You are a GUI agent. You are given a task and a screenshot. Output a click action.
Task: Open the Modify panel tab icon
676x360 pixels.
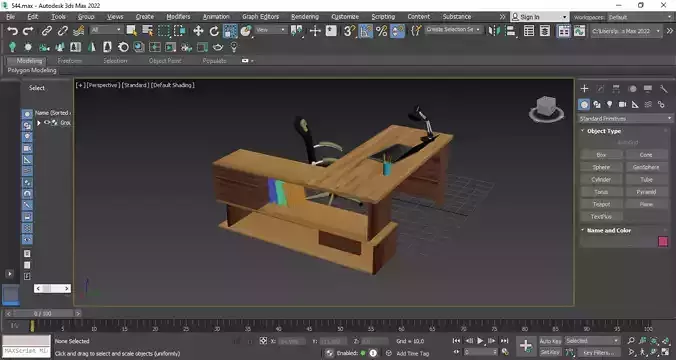pyautogui.click(x=600, y=88)
